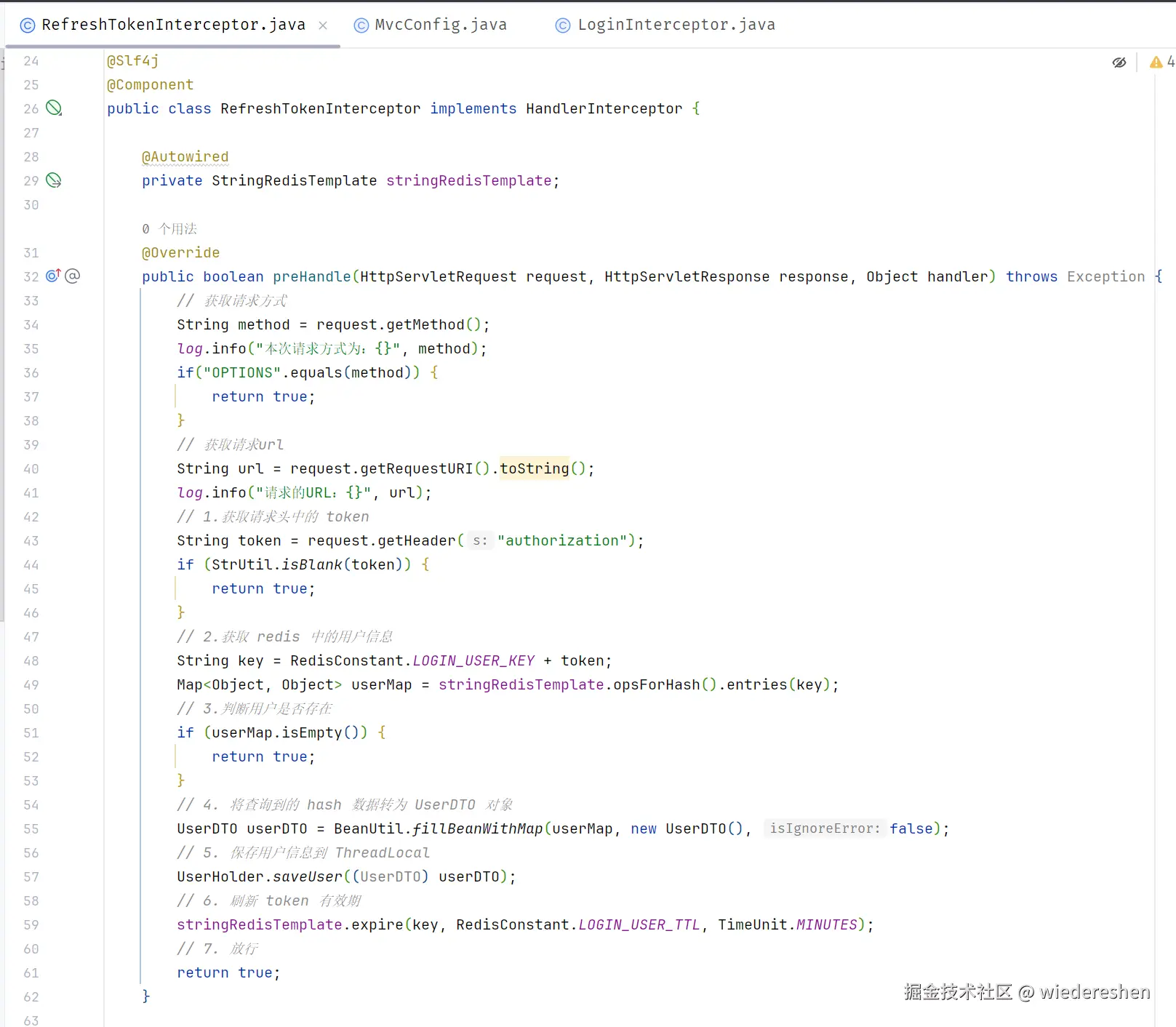
Task: Open the LoginInterceptor.java tab
Action: (665, 25)
